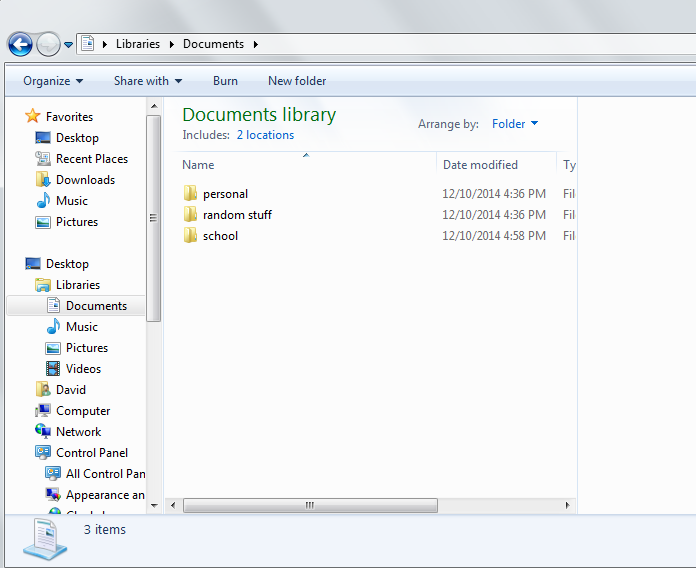Viewport: 696px width, 568px height.
Task: Click date 12/10/2014 4:58 PM cell
Action: 494,236
